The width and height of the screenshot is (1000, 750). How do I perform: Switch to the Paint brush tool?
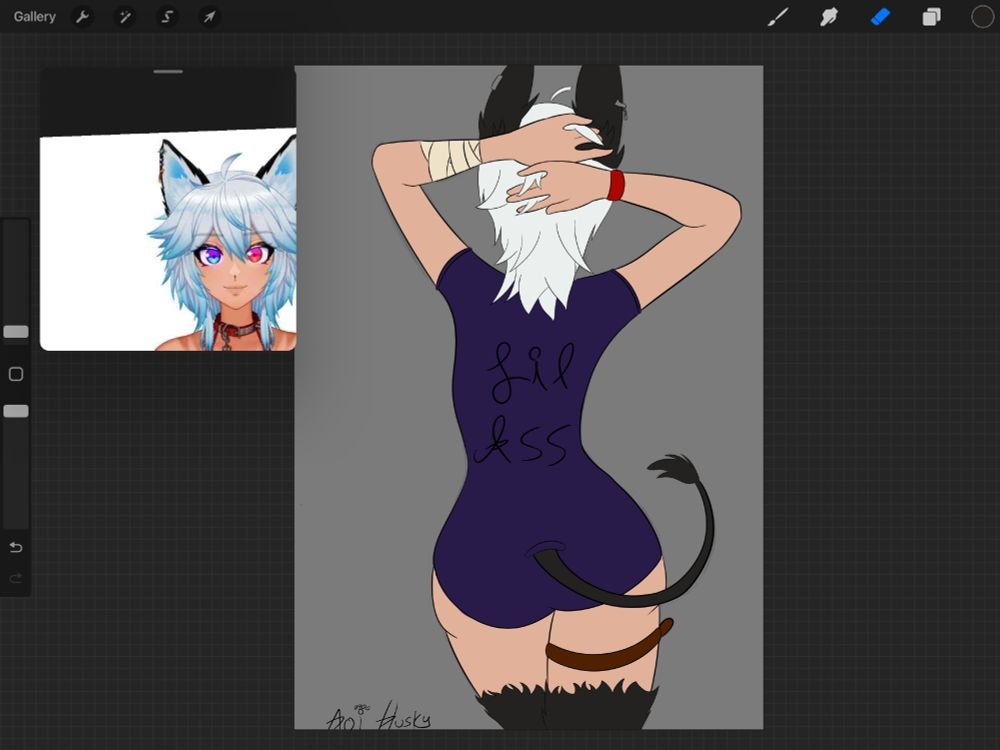[x=778, y=16]
